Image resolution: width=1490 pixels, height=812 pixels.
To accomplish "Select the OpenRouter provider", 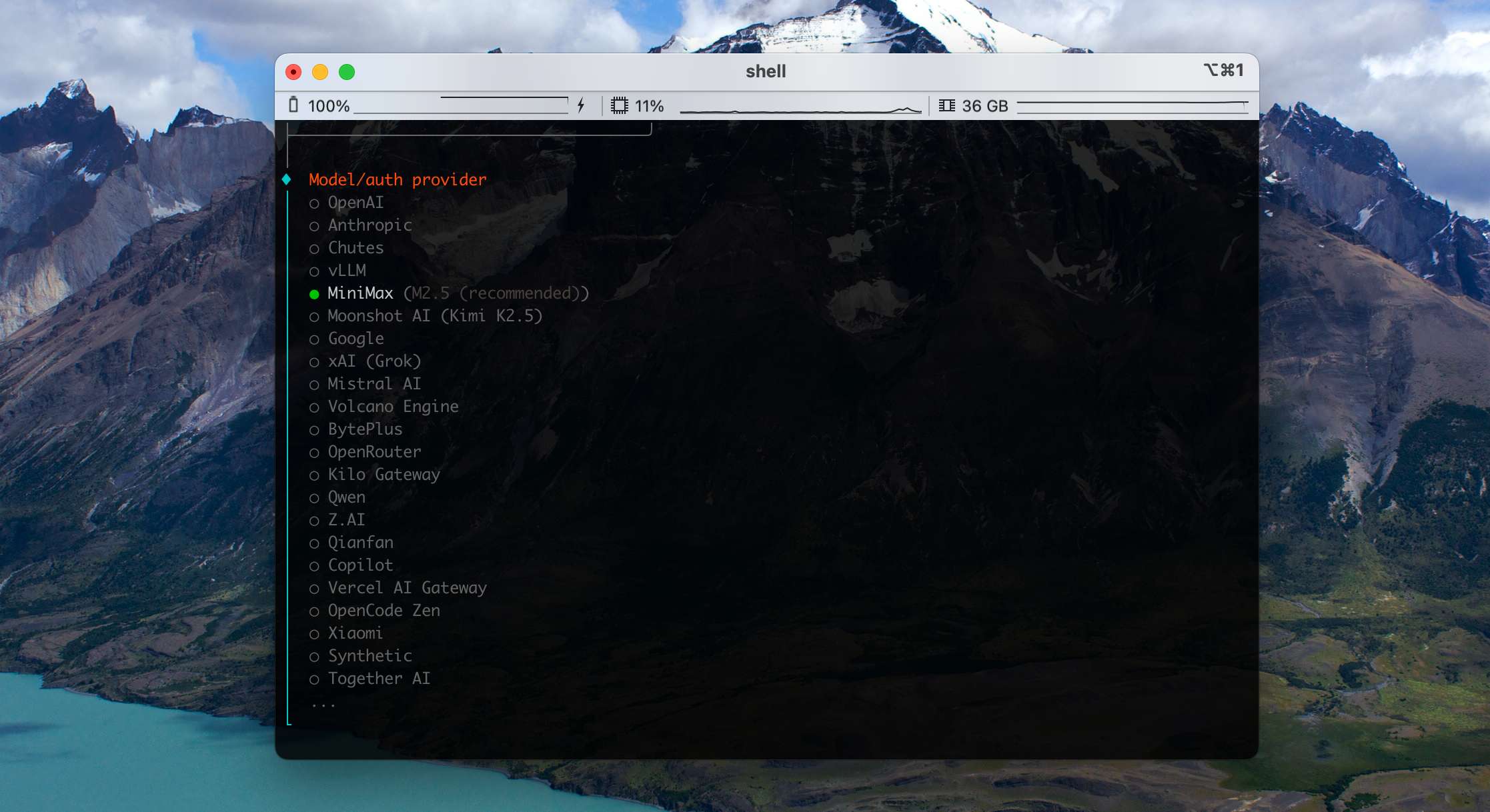I will pos(374,452).
